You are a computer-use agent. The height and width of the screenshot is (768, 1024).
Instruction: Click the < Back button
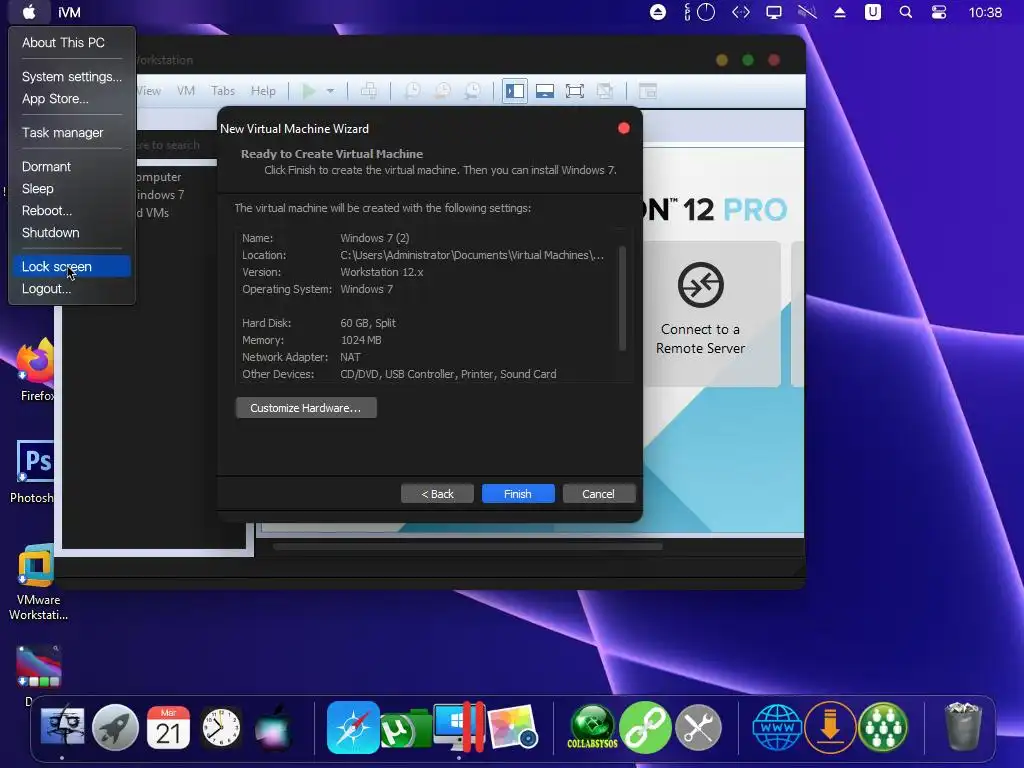(437, 494)
